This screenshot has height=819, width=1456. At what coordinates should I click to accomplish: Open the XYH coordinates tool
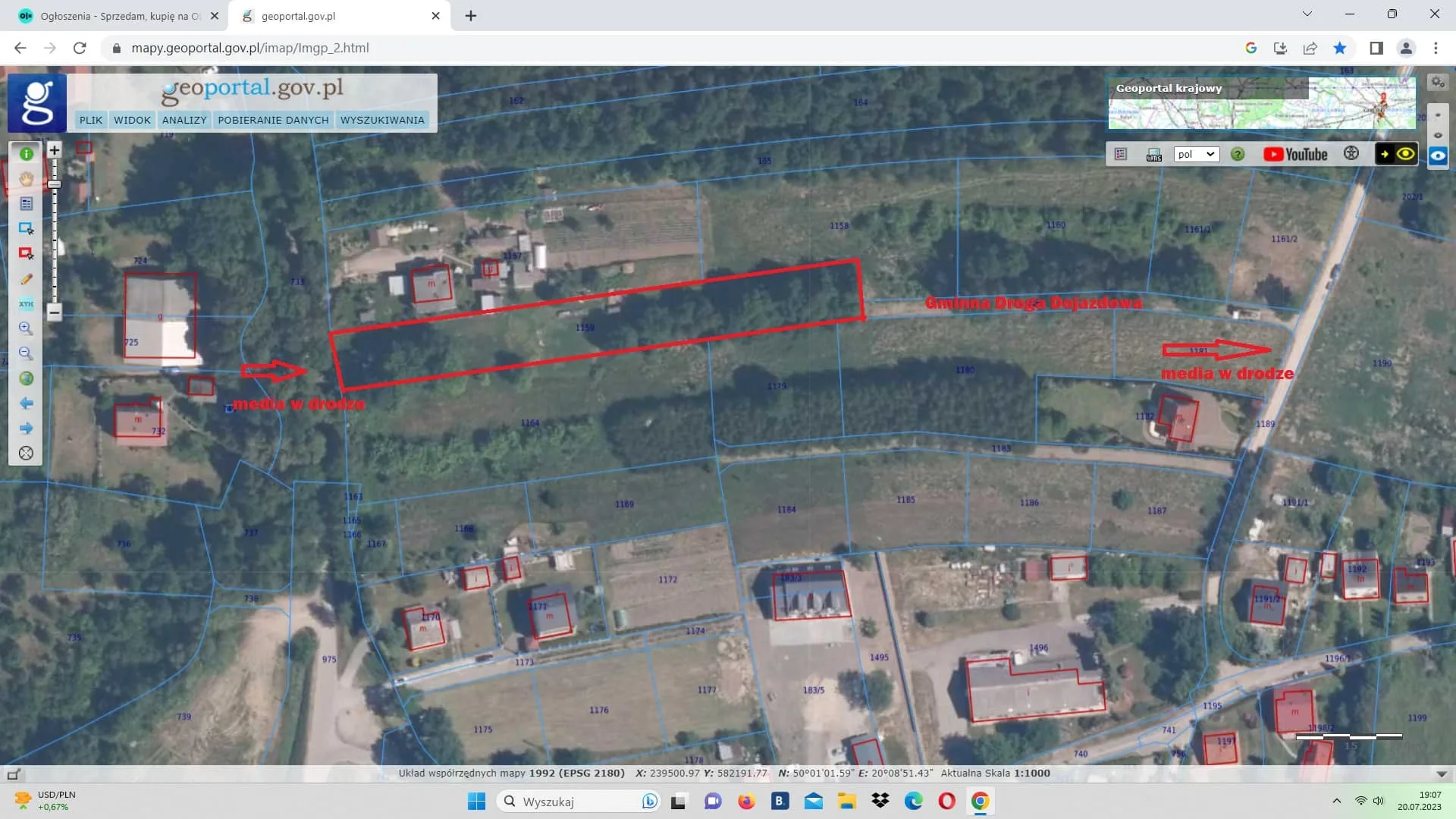pos(27,304)
